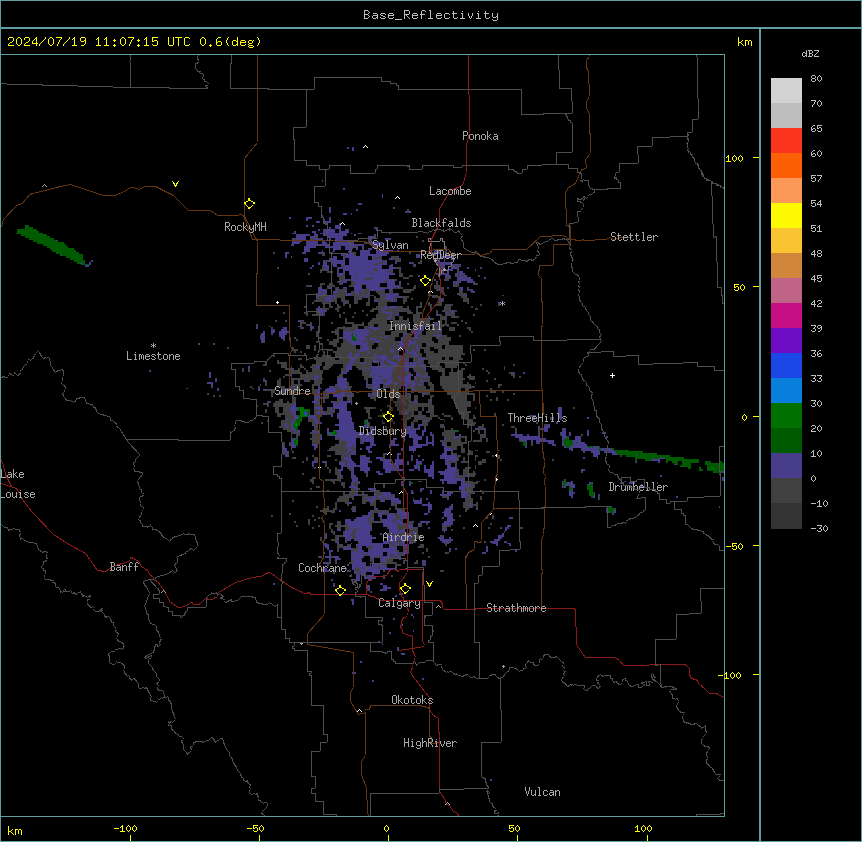Click the Blackfalds city label
This screenshot has height=842, width=862.
[441, 223]
